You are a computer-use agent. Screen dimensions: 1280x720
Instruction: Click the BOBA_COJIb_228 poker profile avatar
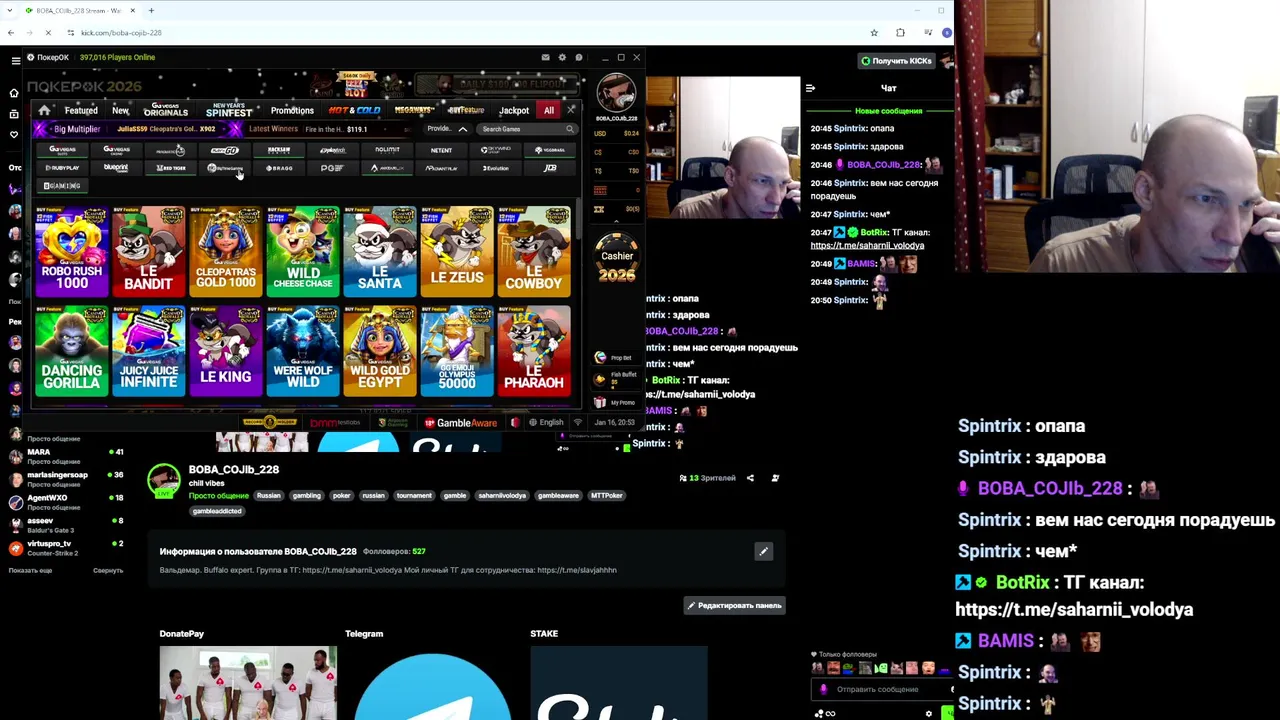(x=617, y=94)
